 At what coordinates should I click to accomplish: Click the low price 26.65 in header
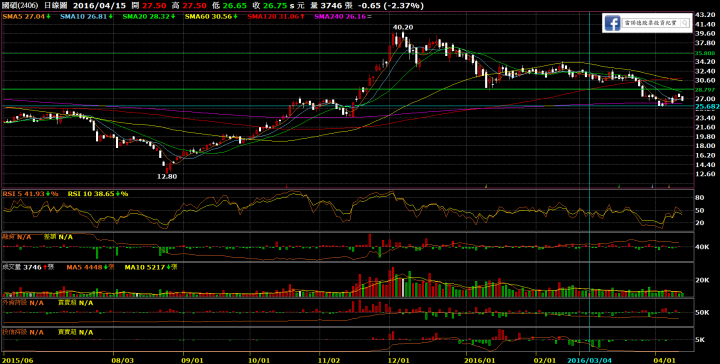pos(236,6)
